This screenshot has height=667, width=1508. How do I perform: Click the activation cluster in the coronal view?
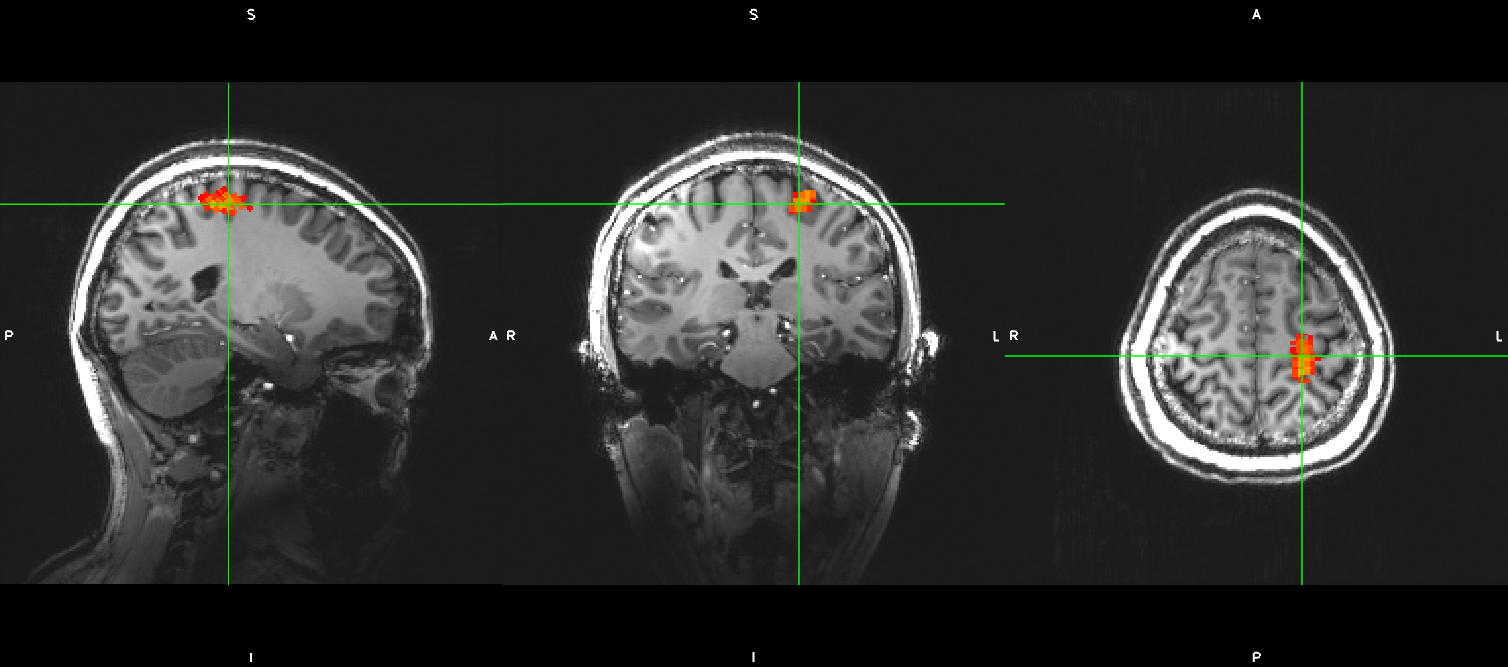(x=802, y=202)
